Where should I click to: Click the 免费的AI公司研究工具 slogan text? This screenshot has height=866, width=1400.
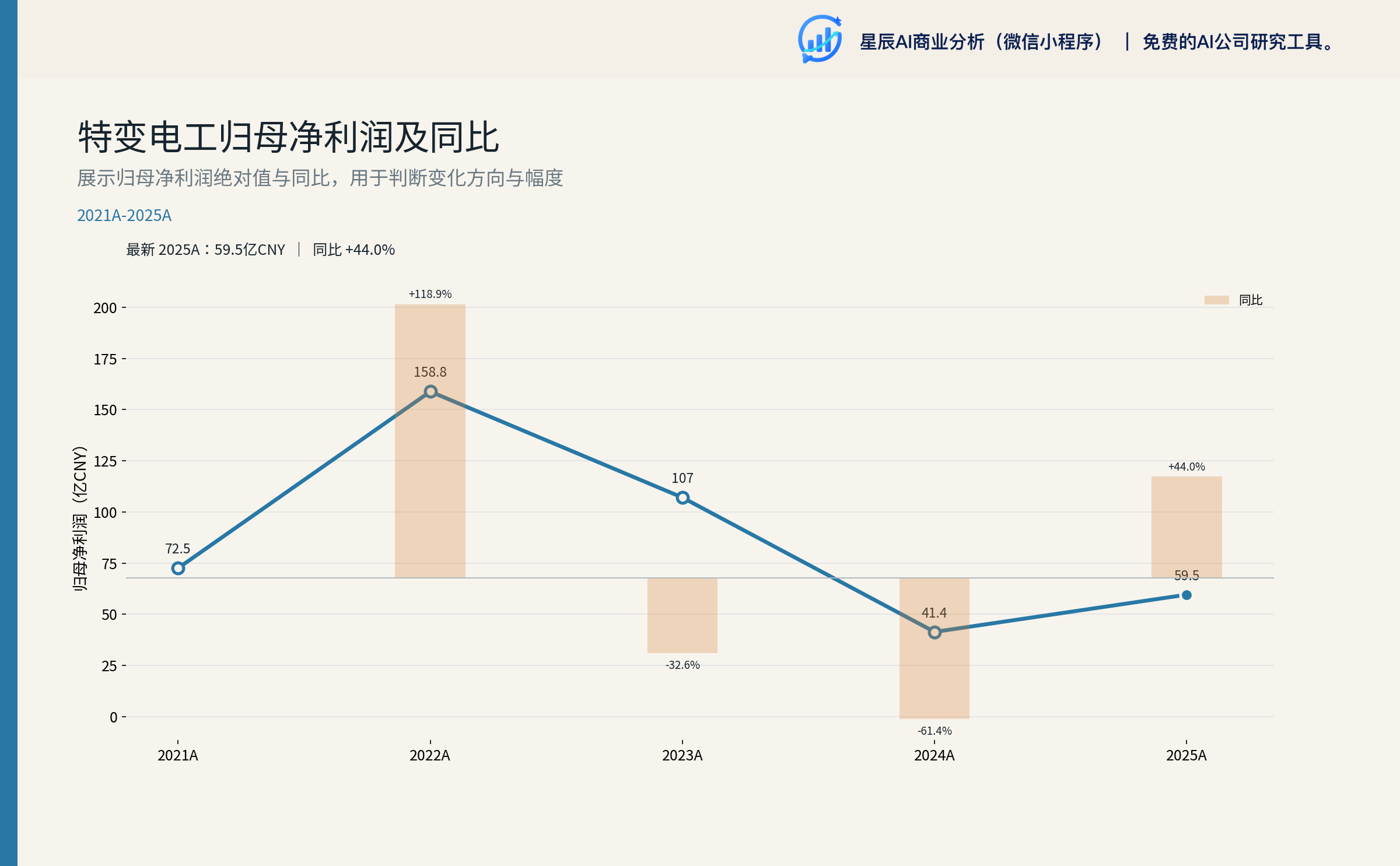(x=1238, y=42)
